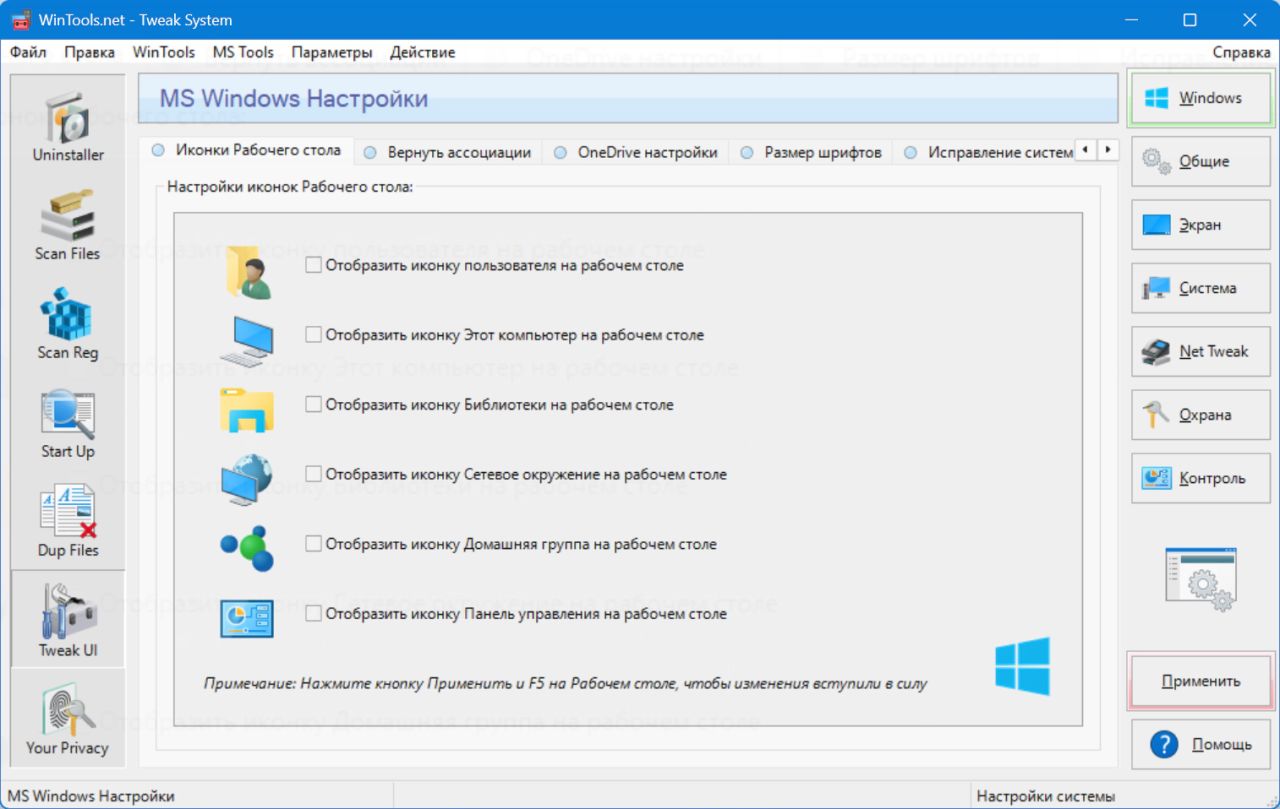
Task: Enable showing user icon on desktop
Action: (314, 266)
